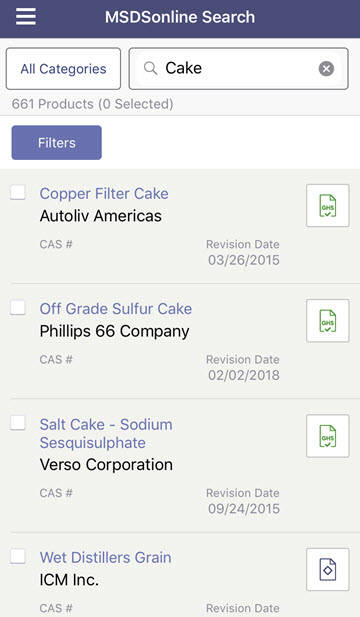
Task: Open the Filters panel
Action: tap(57, 142)
